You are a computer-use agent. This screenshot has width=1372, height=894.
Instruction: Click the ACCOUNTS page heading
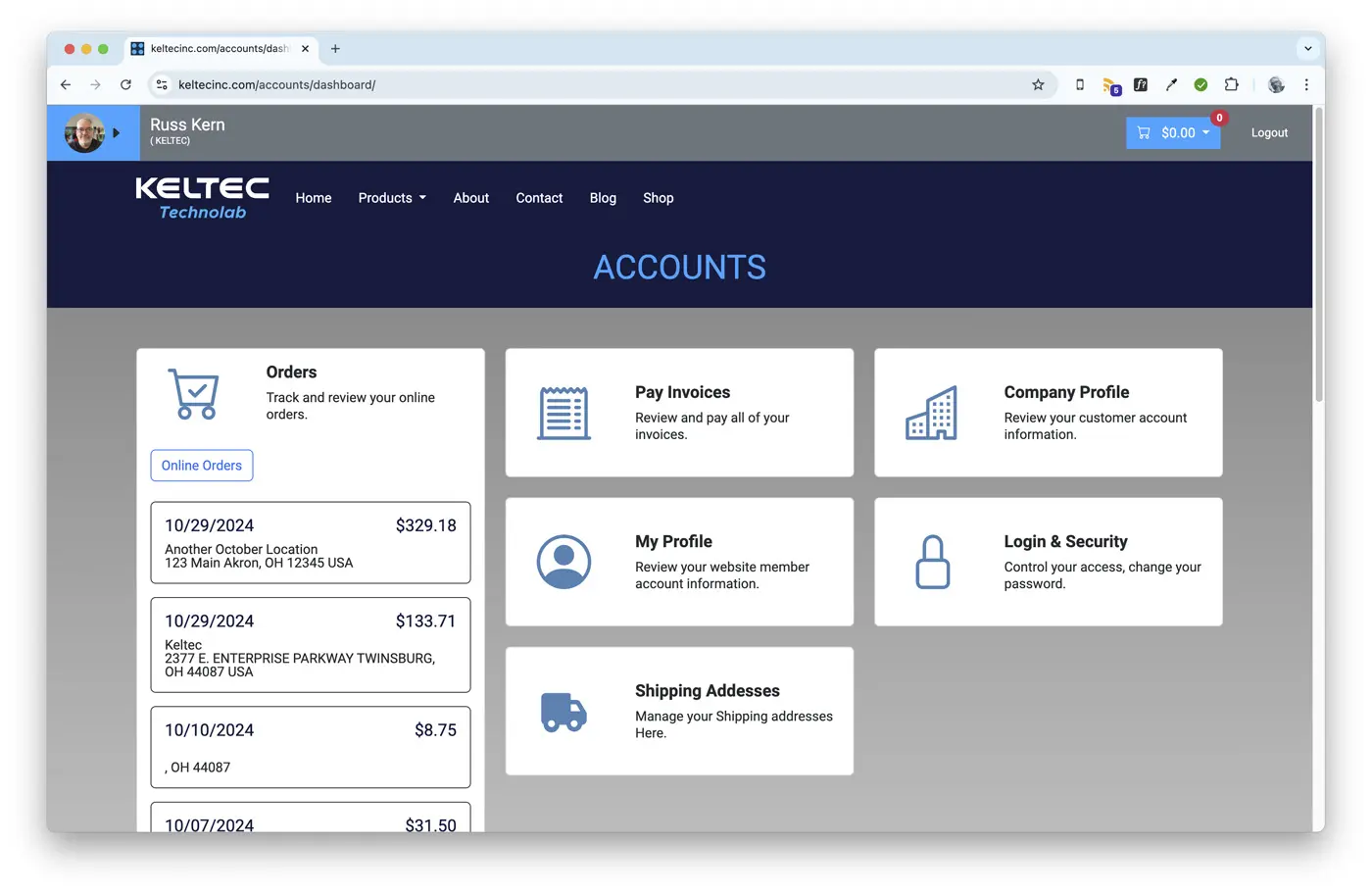(x=680, y=268)
